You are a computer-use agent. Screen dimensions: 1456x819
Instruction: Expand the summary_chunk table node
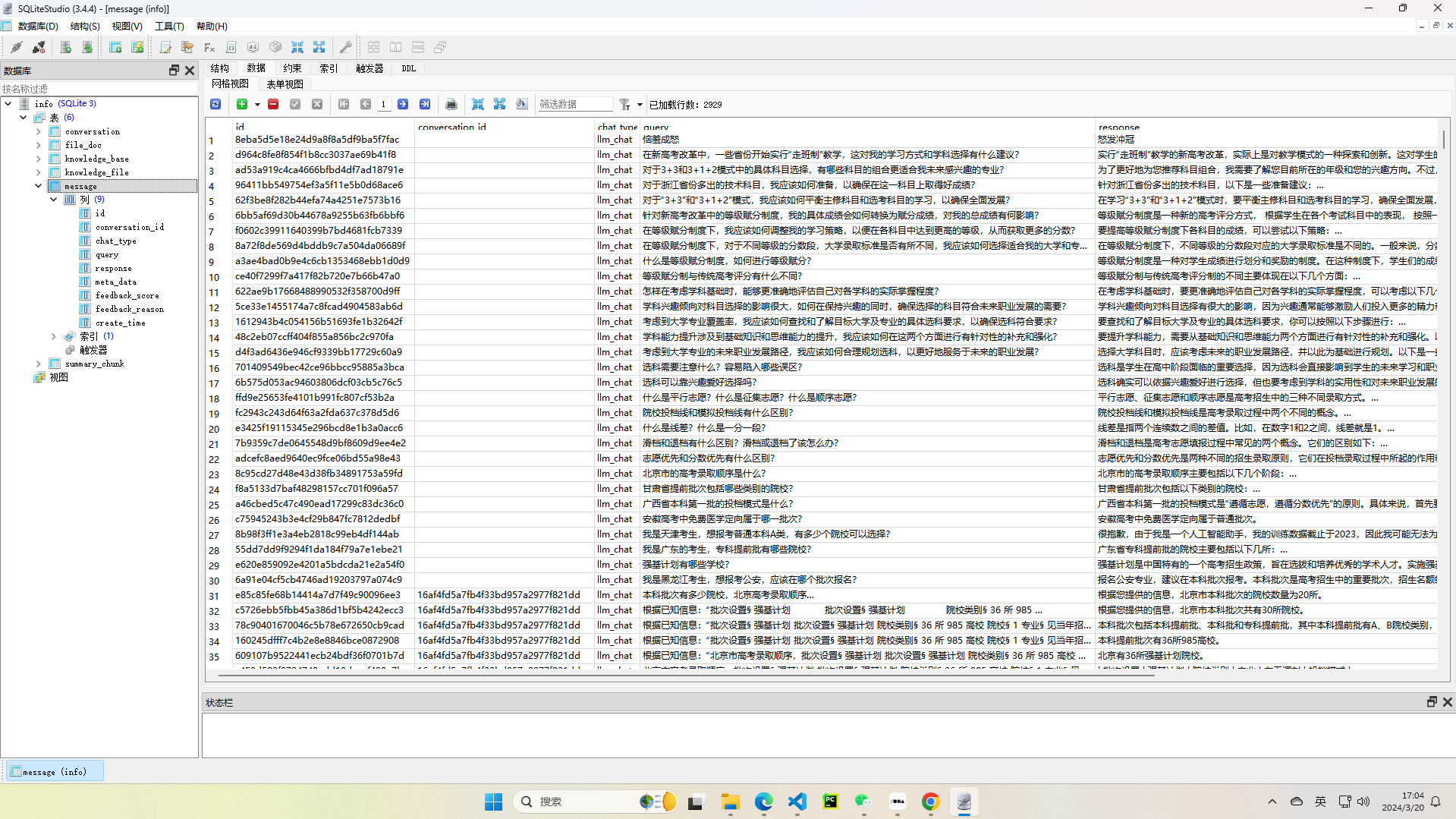pos(39,364)
